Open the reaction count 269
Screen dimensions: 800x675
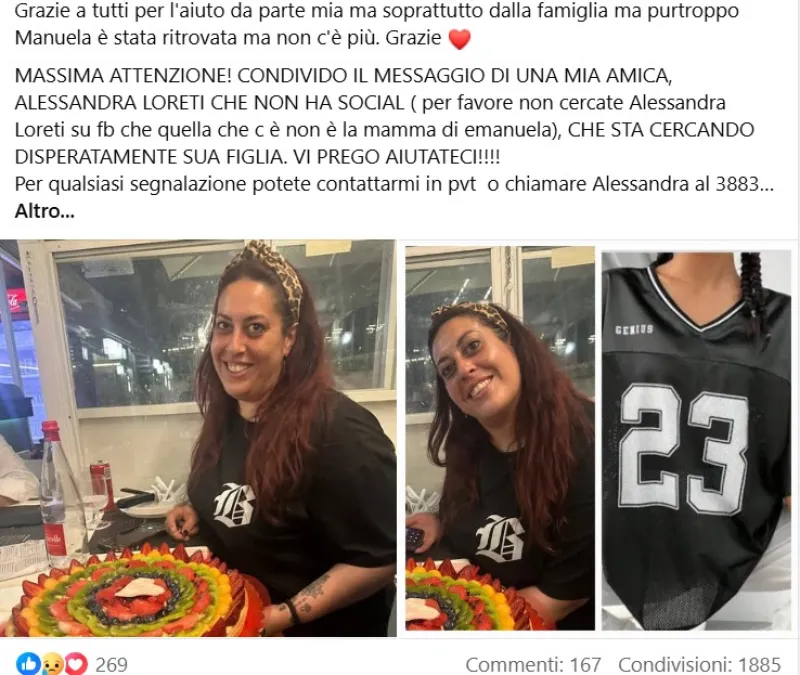[x=111, y=665]
